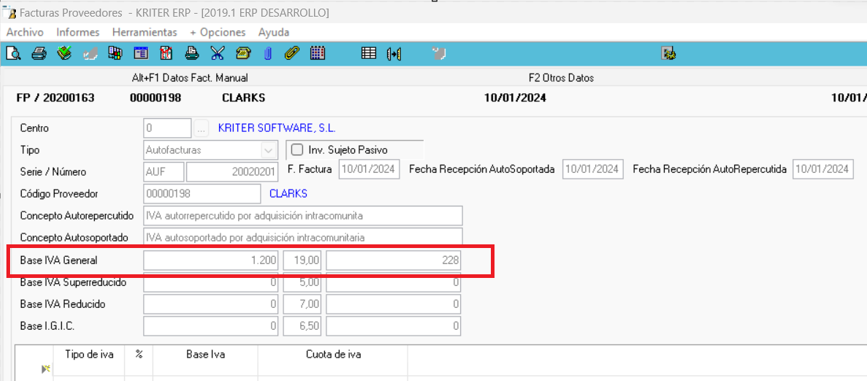The image size is (867, 381).
Task: Open the Ayuda menu
Action: click(x=274, y=32)
